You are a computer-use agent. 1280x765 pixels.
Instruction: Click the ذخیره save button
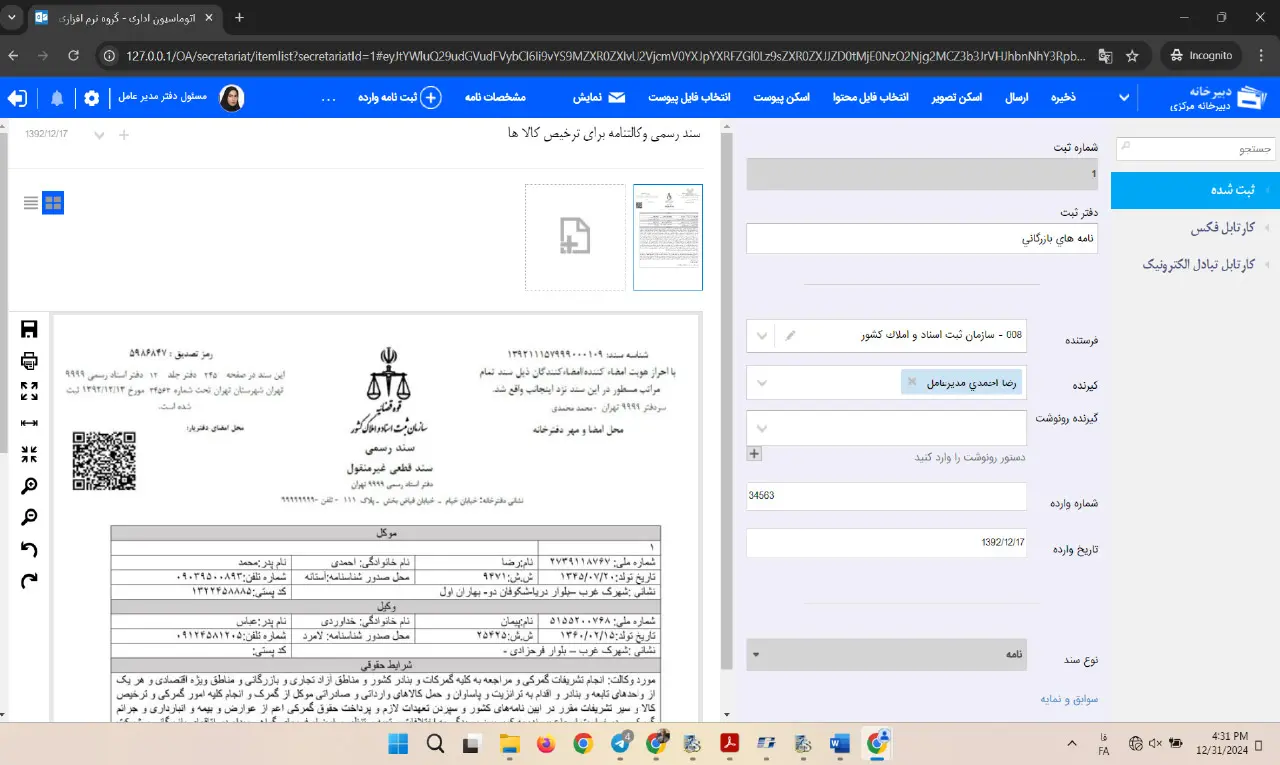point(1063,98)
